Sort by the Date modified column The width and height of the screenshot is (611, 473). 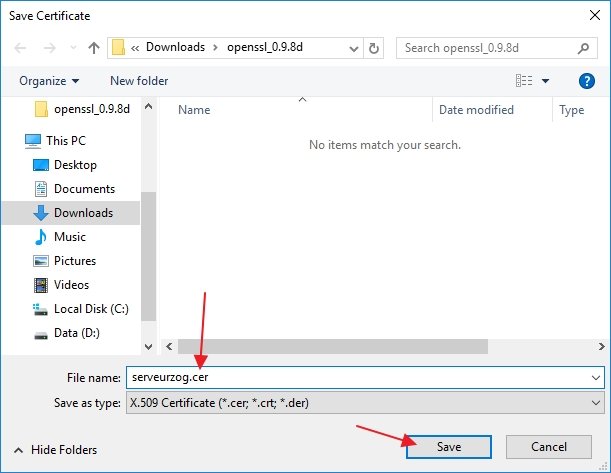point(476,110)
